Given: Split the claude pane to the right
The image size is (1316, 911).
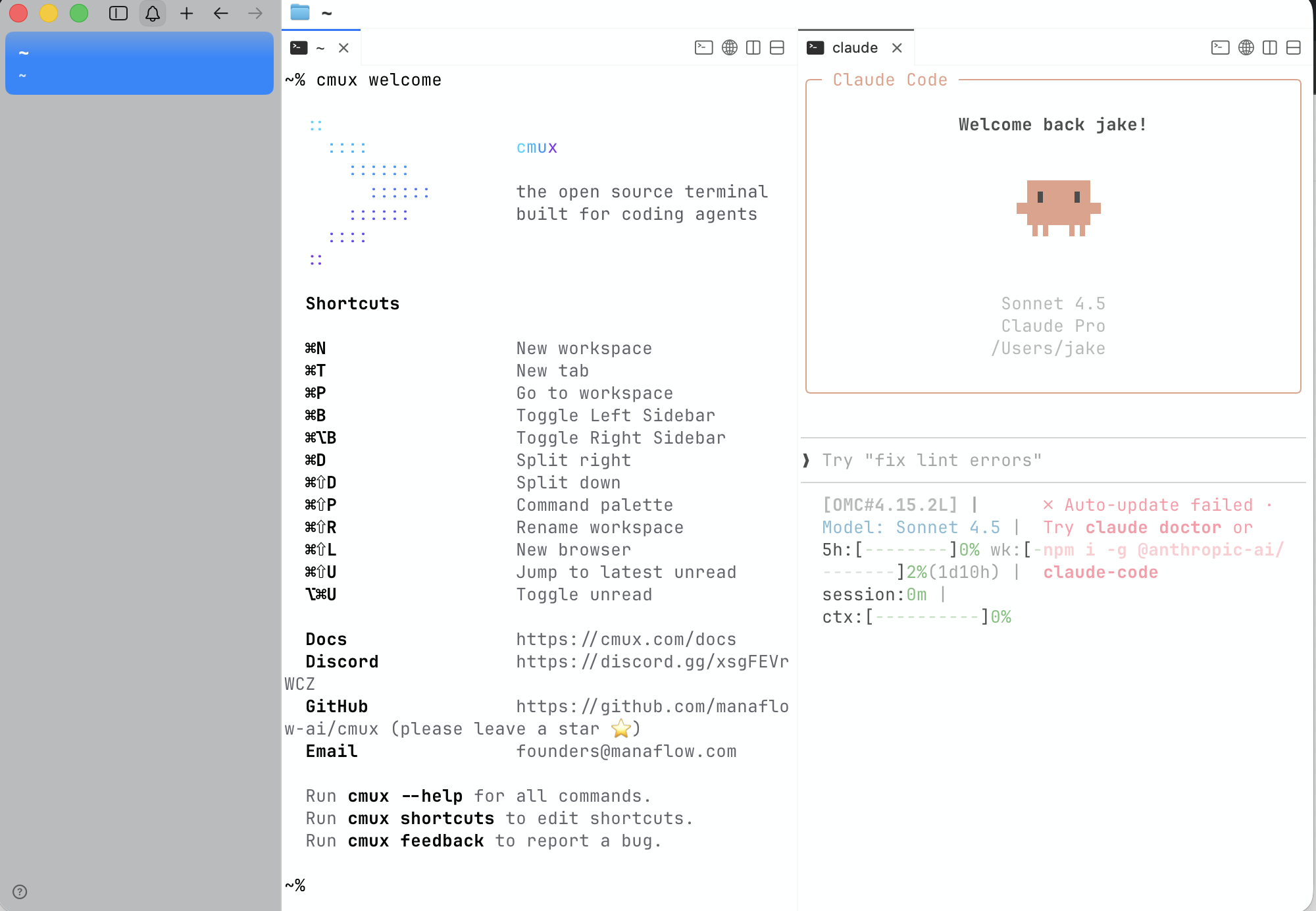Looking at the screenshot, I should (1270, 47).
